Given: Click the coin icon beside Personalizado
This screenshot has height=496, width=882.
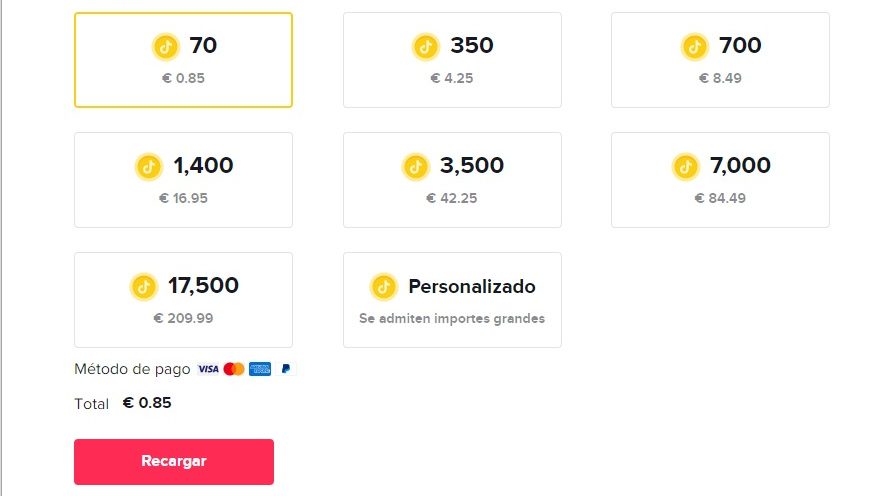Looking at the screenshot, I should (x=384, y=287).
